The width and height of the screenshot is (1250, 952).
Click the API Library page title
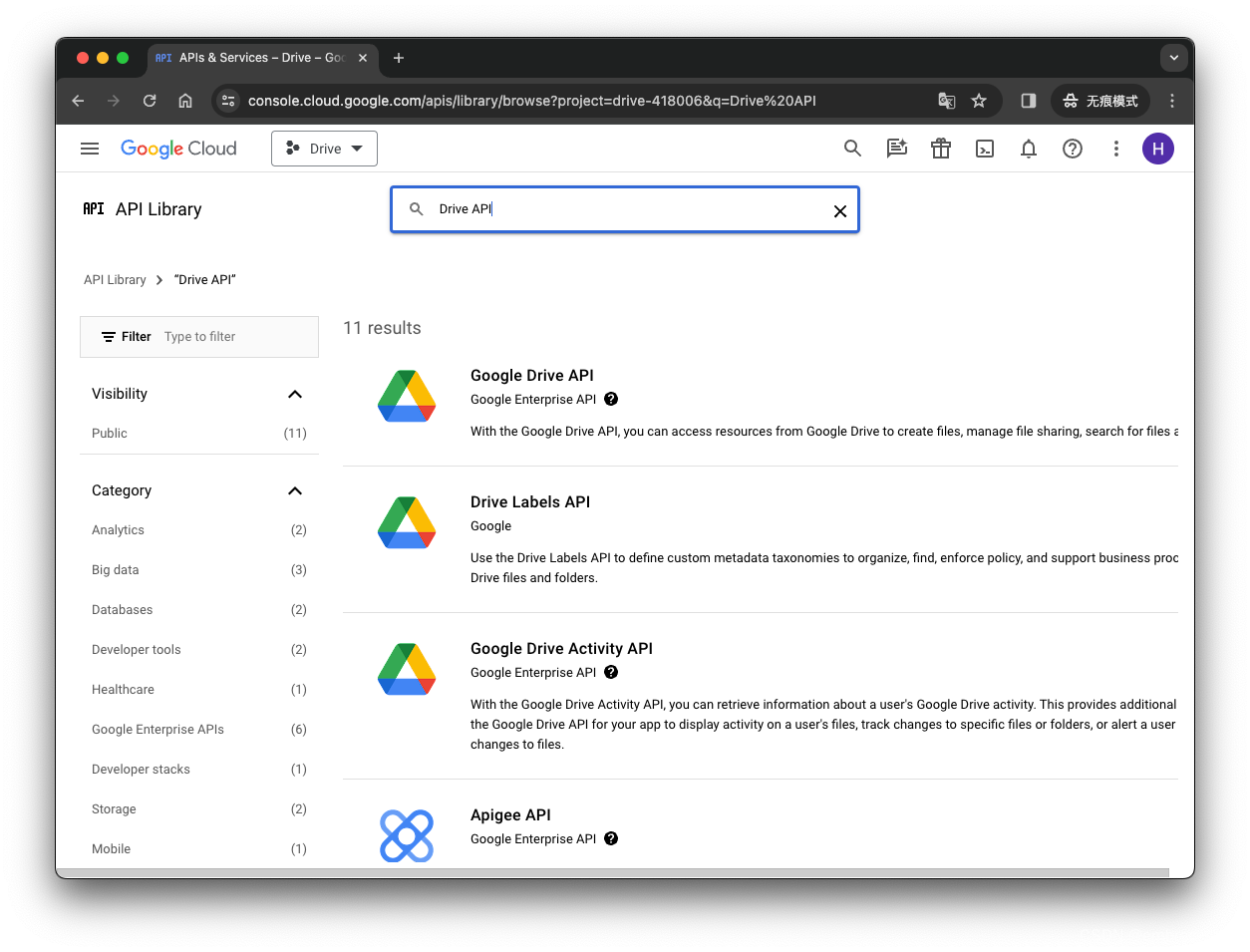(x=158, y=209)
